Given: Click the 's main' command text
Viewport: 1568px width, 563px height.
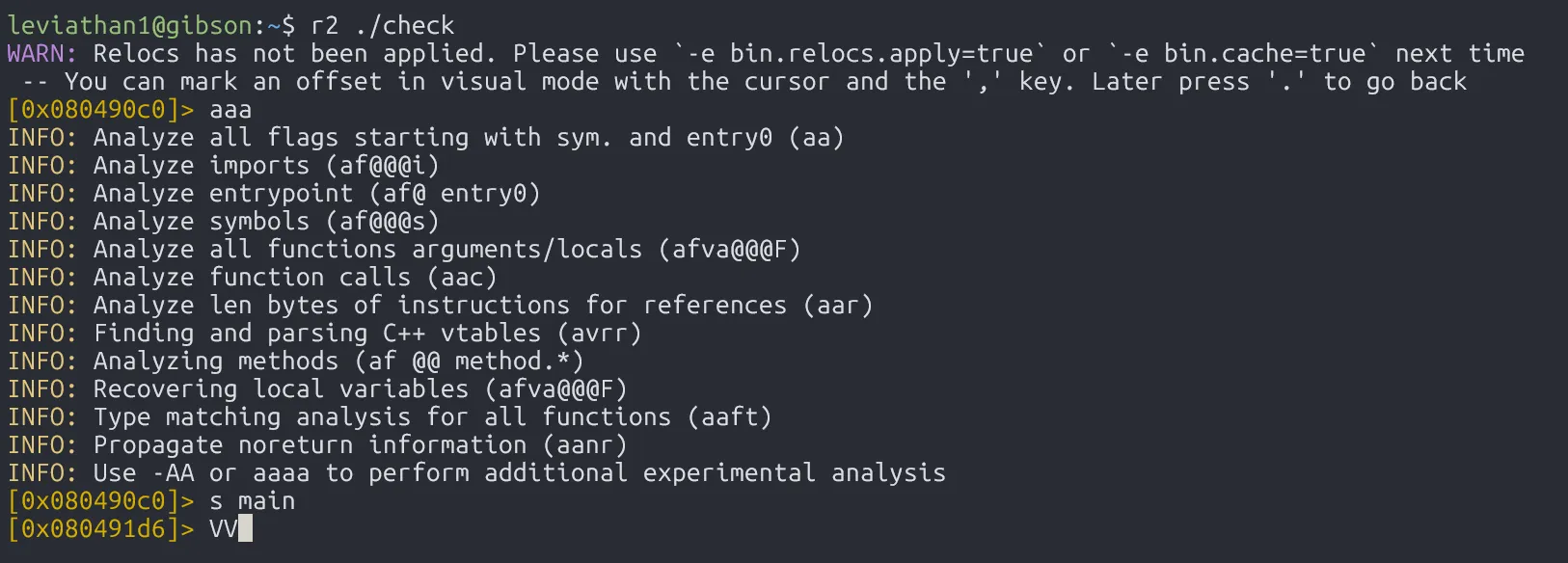Looking at the screenshot, I should 253,501.
